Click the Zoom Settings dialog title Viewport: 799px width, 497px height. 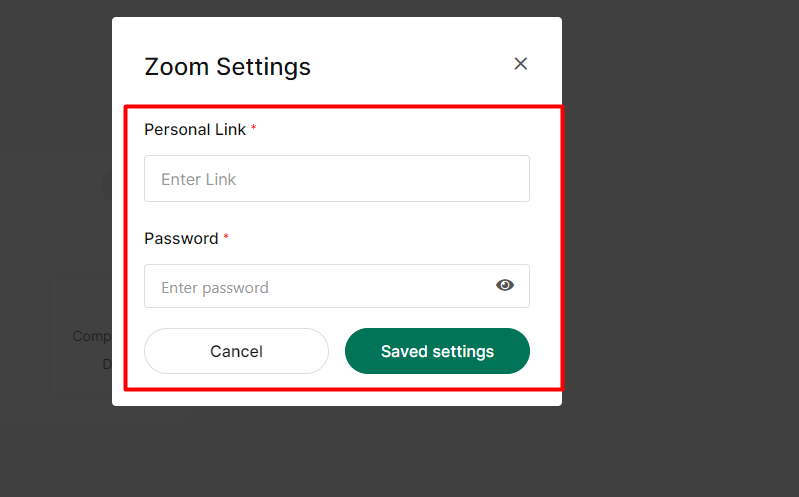pos(227,67)
